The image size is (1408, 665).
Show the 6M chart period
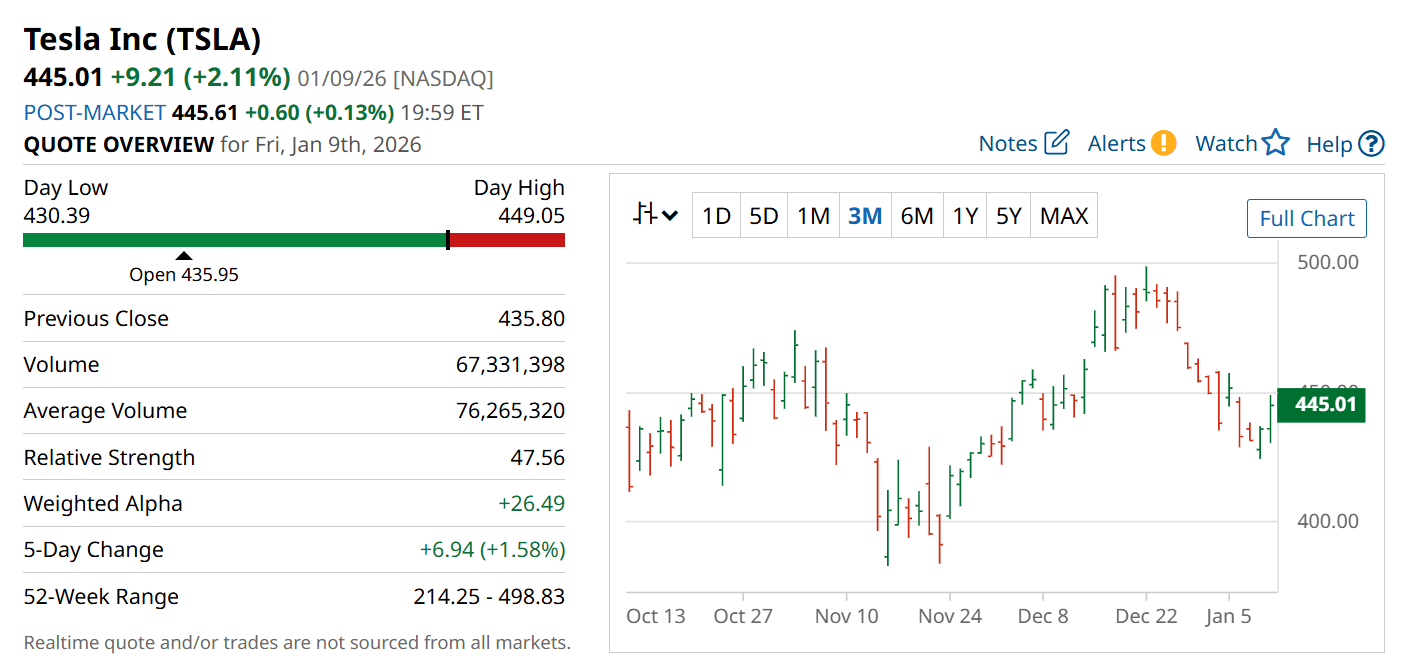(916, 216)
